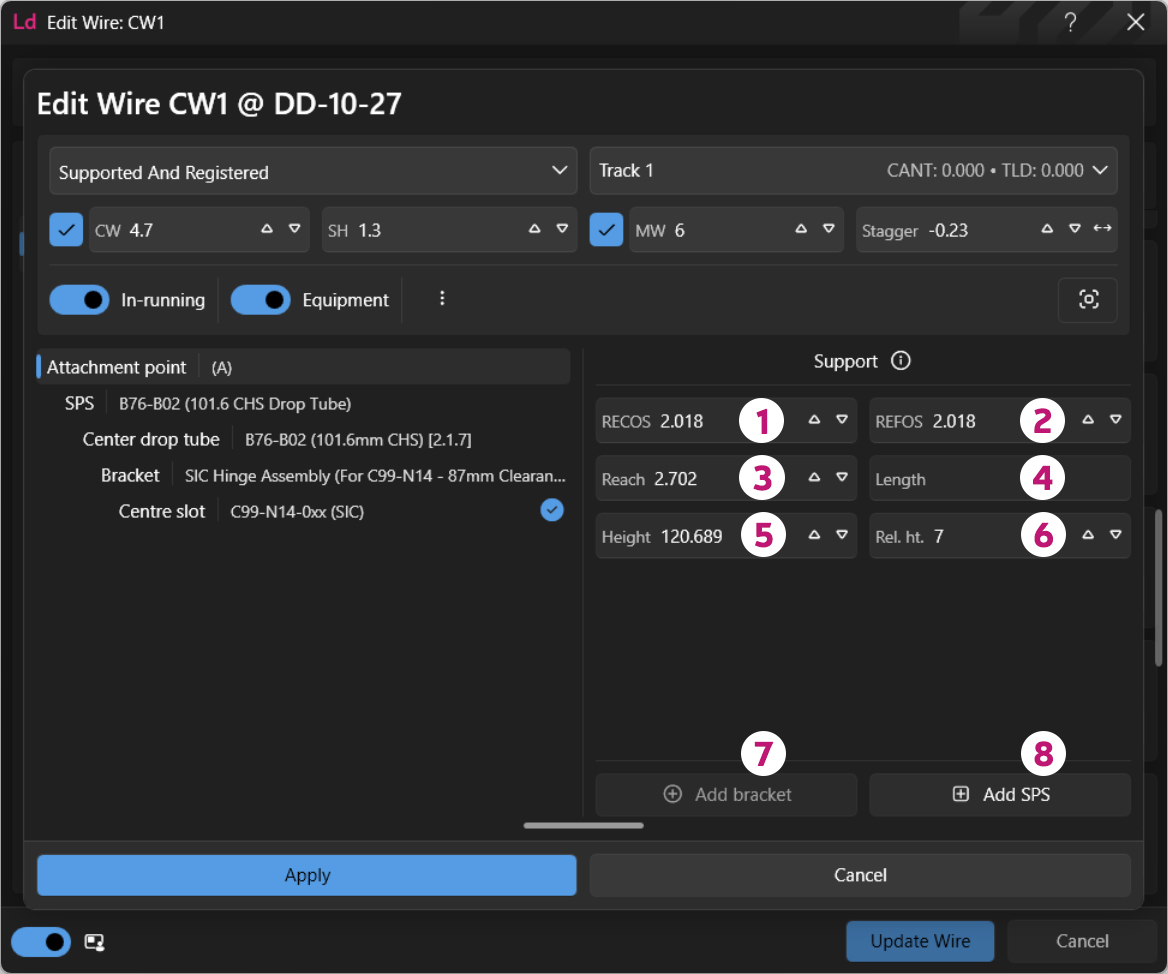Decrease Reach value with down arrow
Viewport: 1168px width, 974px height.
842,477
